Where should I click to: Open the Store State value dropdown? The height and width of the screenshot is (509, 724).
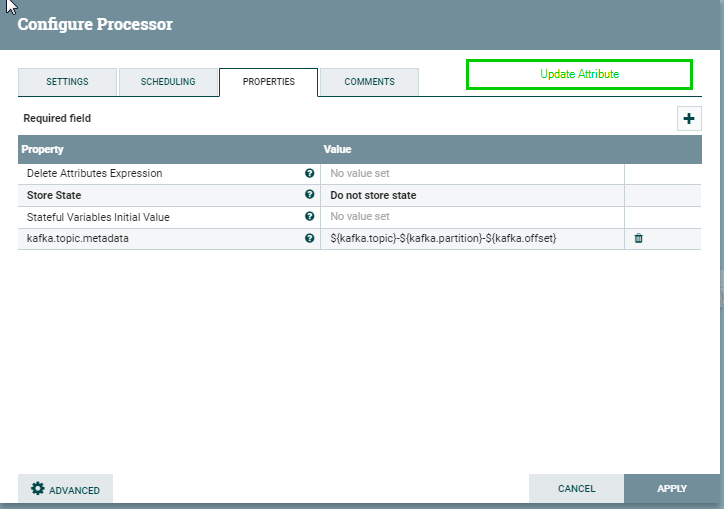tap(471, 195)
